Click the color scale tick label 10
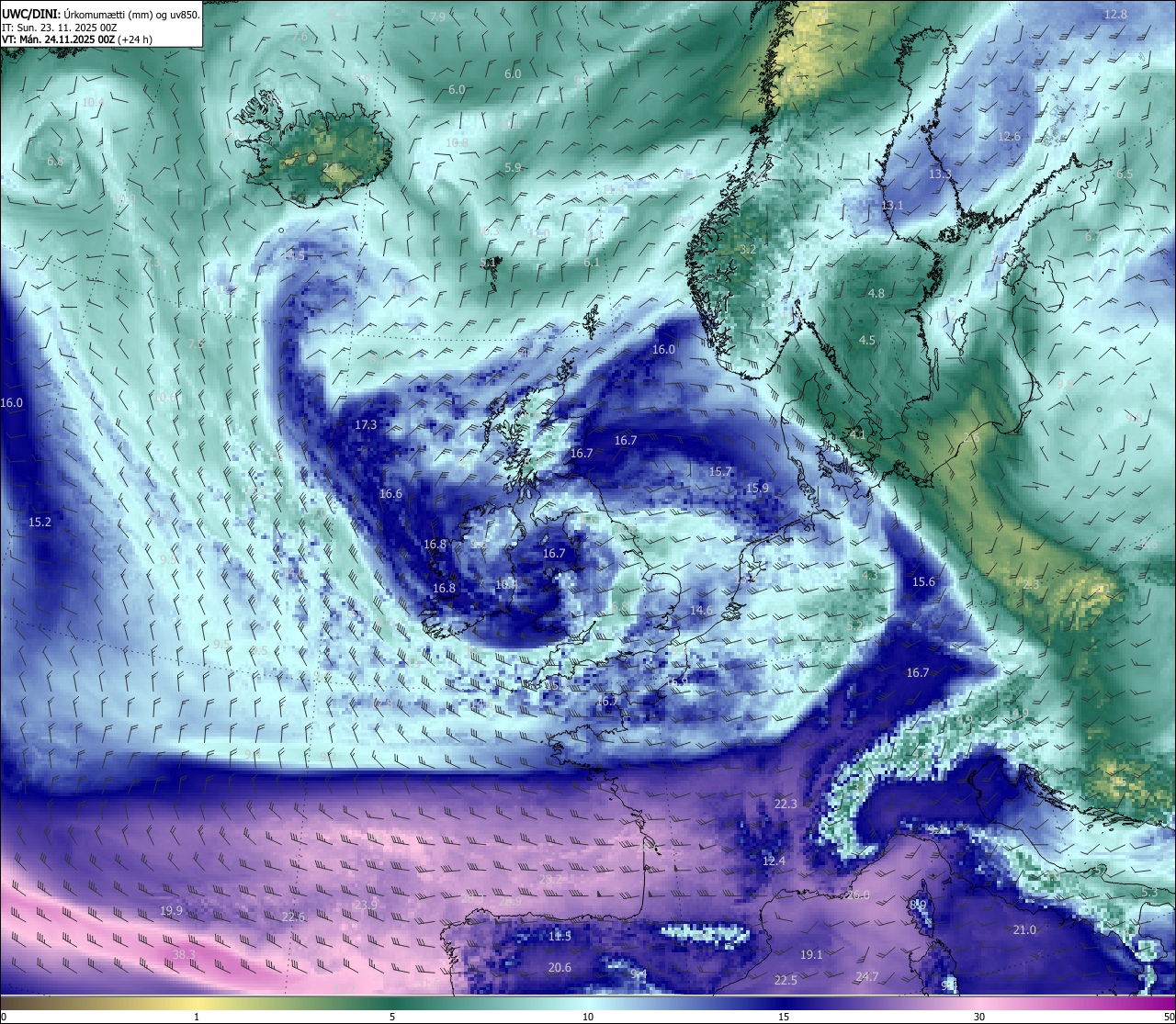 coord(588,1017)
